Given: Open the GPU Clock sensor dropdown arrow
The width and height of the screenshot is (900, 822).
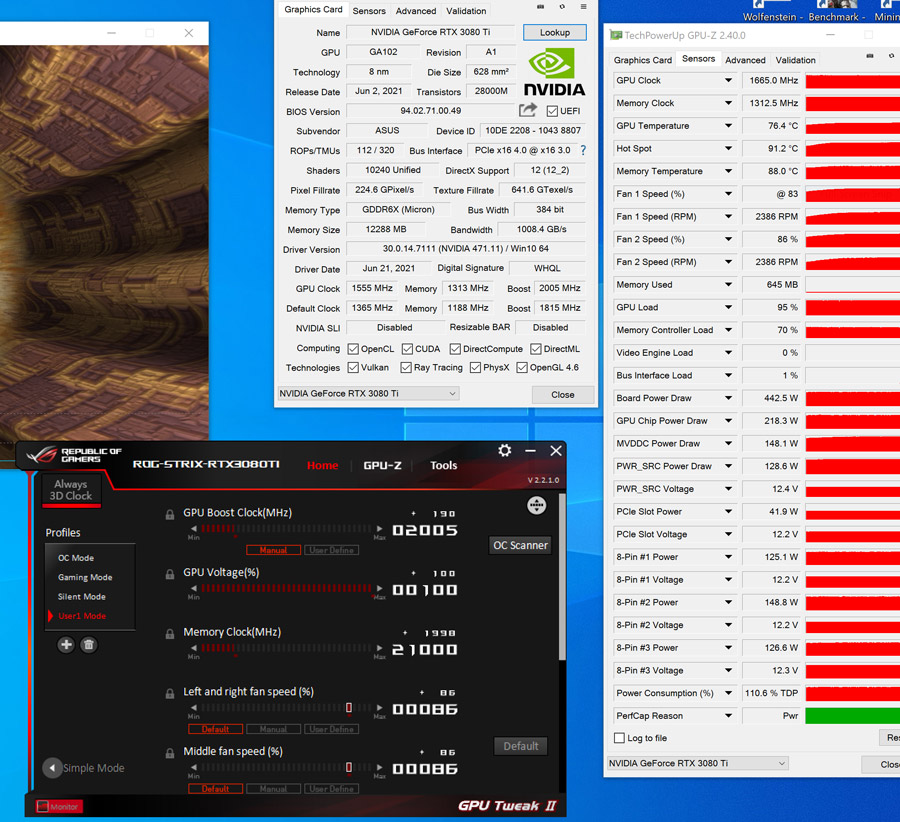Looking at the screenshot, I should click(728, 80).
